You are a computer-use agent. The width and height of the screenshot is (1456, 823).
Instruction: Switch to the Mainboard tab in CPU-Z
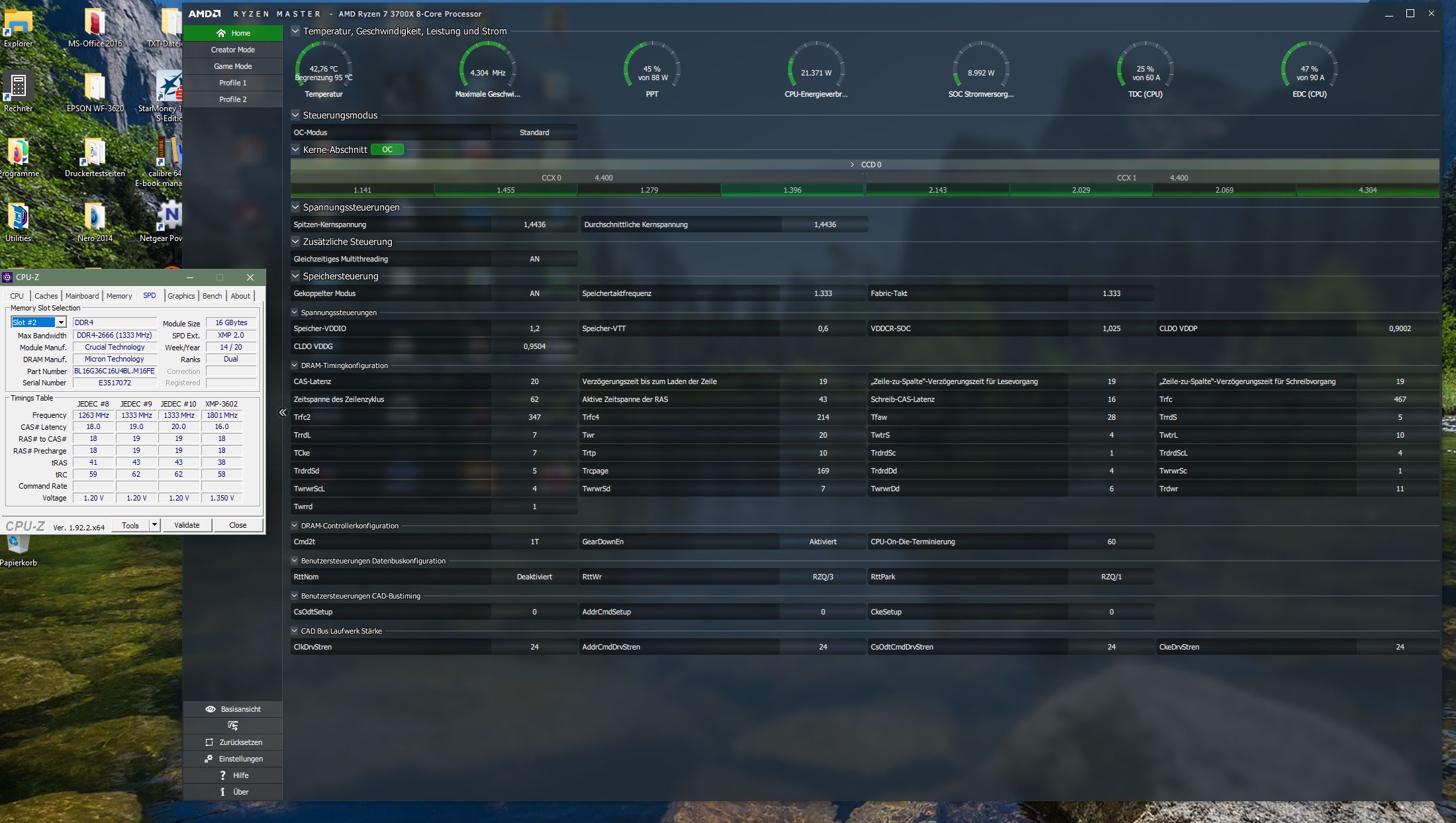click(x=82, y=296)
